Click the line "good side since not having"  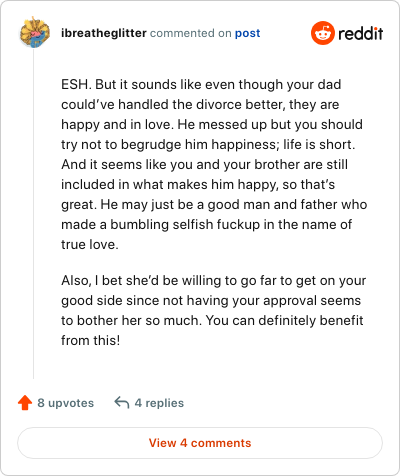[211, 300]
